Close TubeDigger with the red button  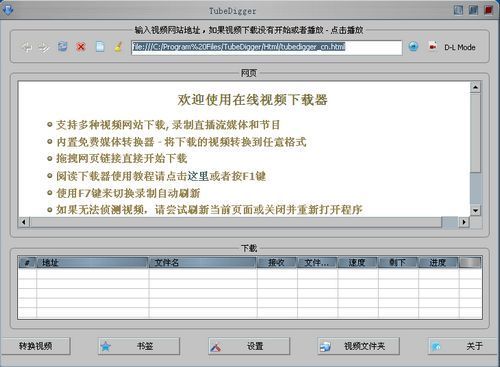(x=489, y=10)
